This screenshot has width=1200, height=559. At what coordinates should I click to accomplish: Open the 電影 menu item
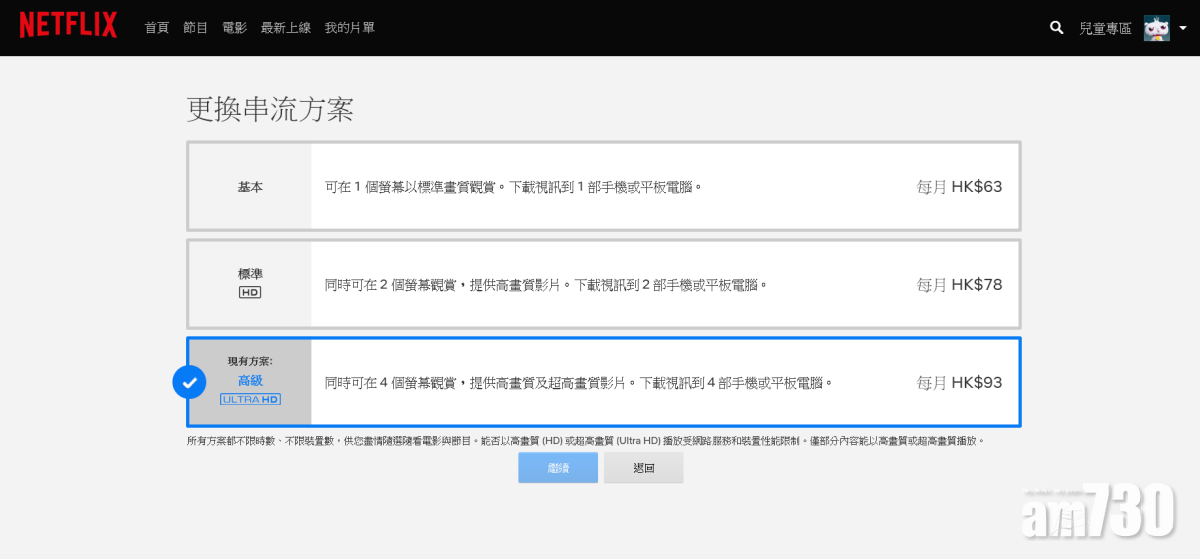pyautogui.click(x=234, y=28)
